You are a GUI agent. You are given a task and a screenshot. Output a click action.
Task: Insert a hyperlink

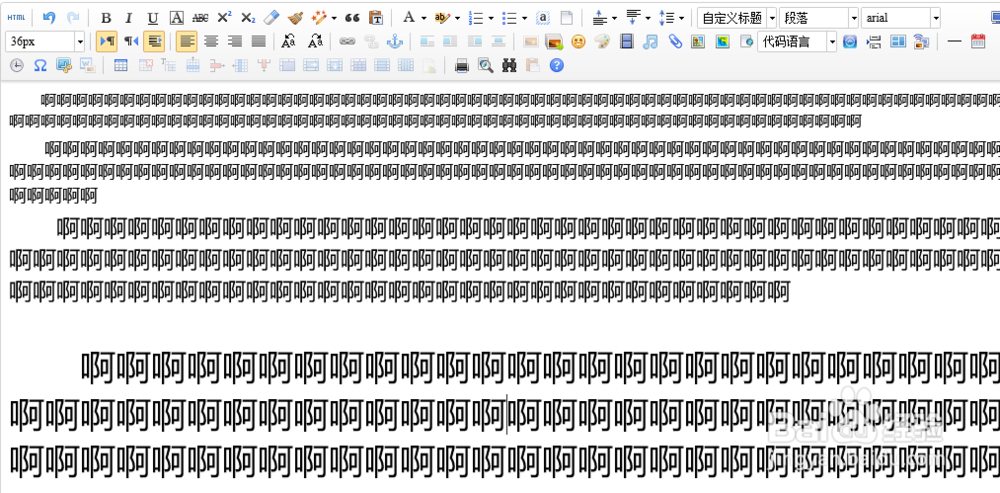pos(347,41)
